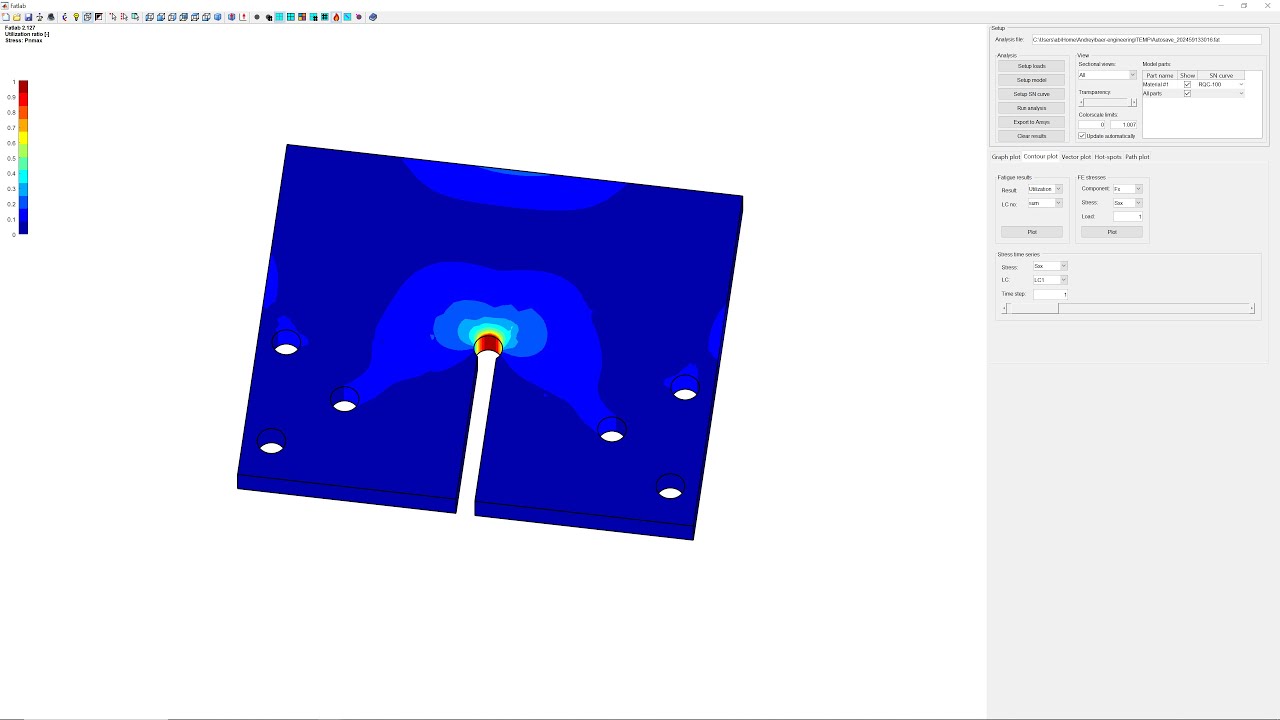The width and height of the screenshot is (1280, 720).
Task: Click Plot under Fatigue results
Action: tap(1032, 232)
